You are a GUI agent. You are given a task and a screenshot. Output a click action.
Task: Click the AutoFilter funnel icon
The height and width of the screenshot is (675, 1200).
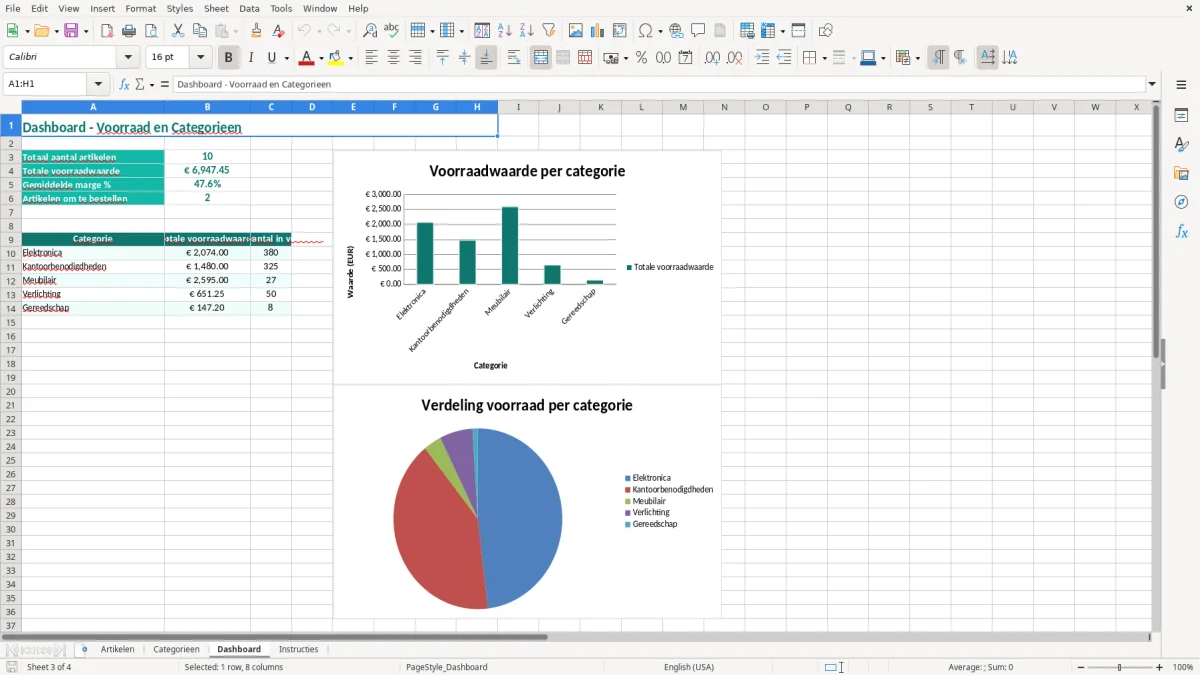coord(548,31)
